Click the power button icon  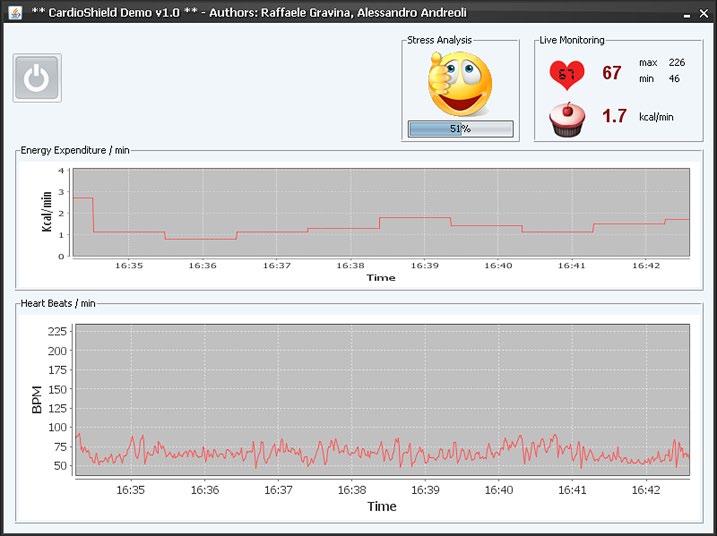37,78
